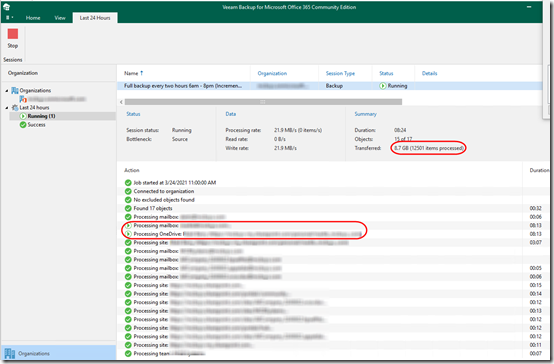Open the main menu dropdown in ribbon
The image size is (554, 364).
[9, 17]
